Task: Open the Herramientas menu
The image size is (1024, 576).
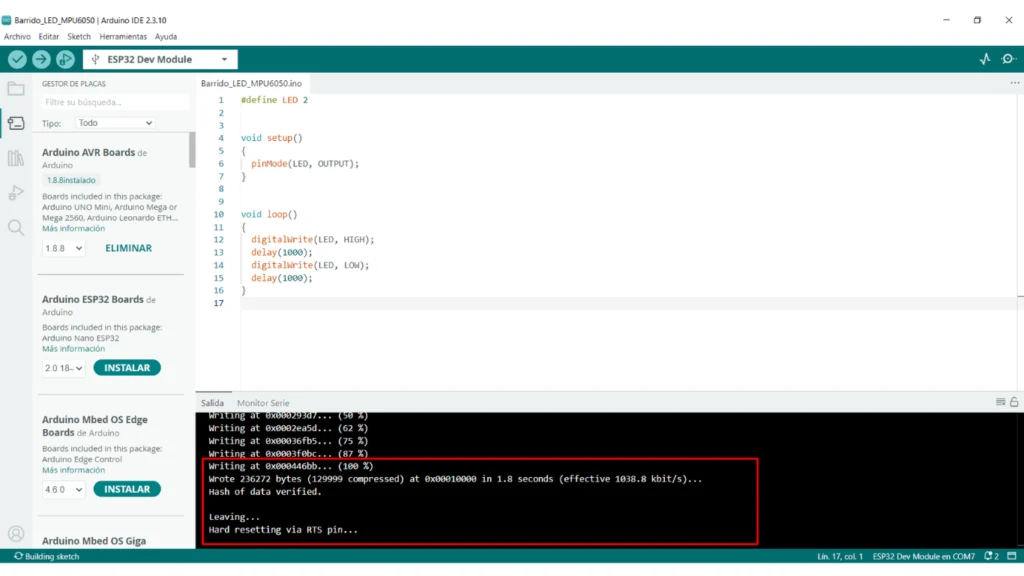Action: pos(123,37)
